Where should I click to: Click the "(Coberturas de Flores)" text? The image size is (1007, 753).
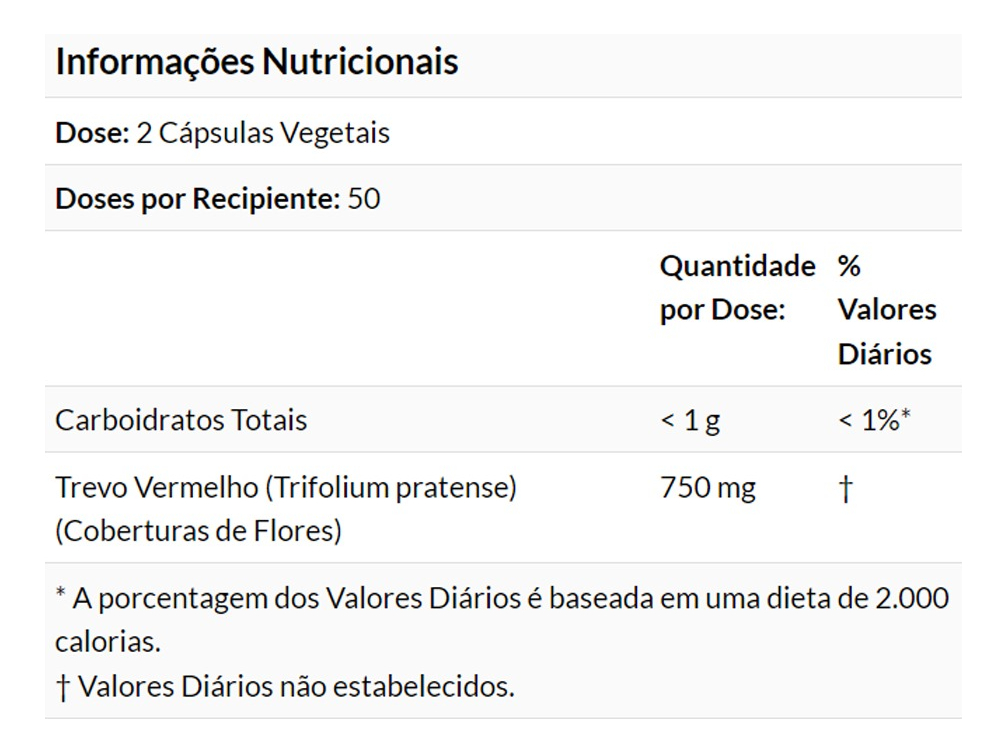tap(198, 531)
